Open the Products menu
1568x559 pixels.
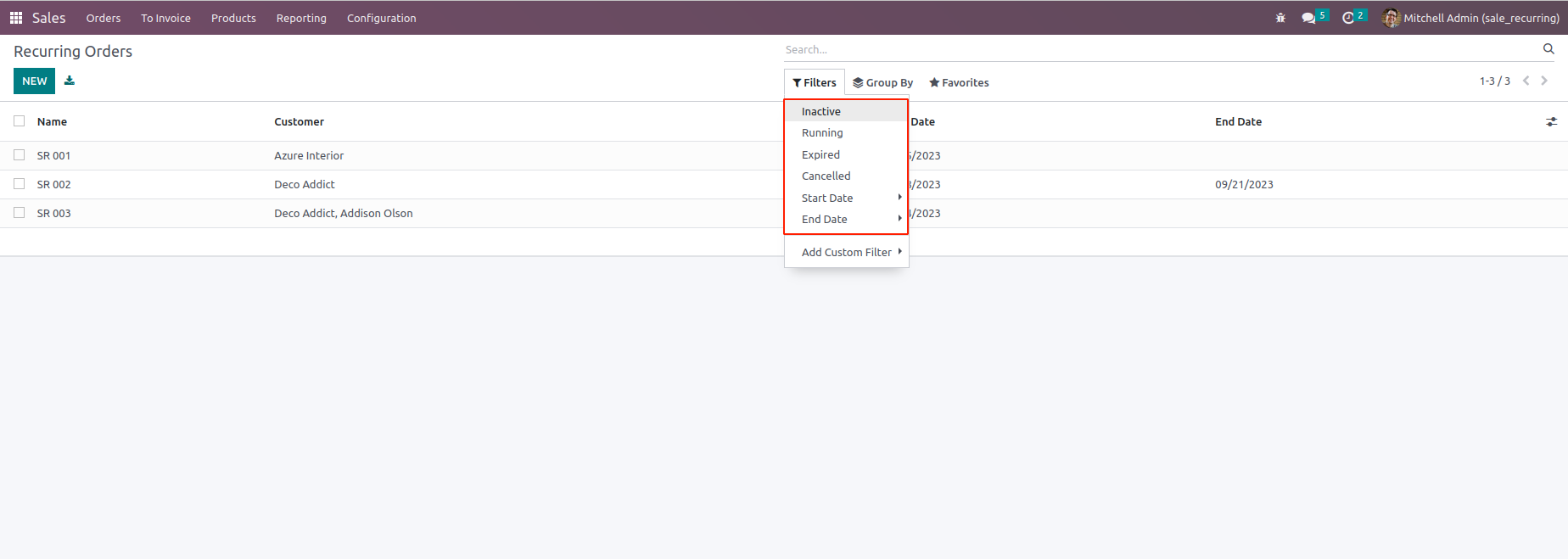(x=233, y=18)
